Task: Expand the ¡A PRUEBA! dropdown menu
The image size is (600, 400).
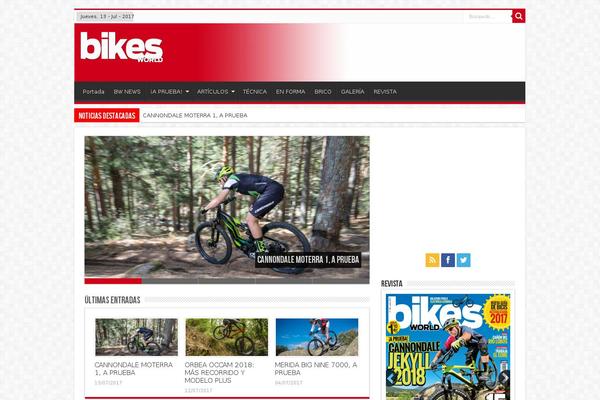Action: coord(170,92)
